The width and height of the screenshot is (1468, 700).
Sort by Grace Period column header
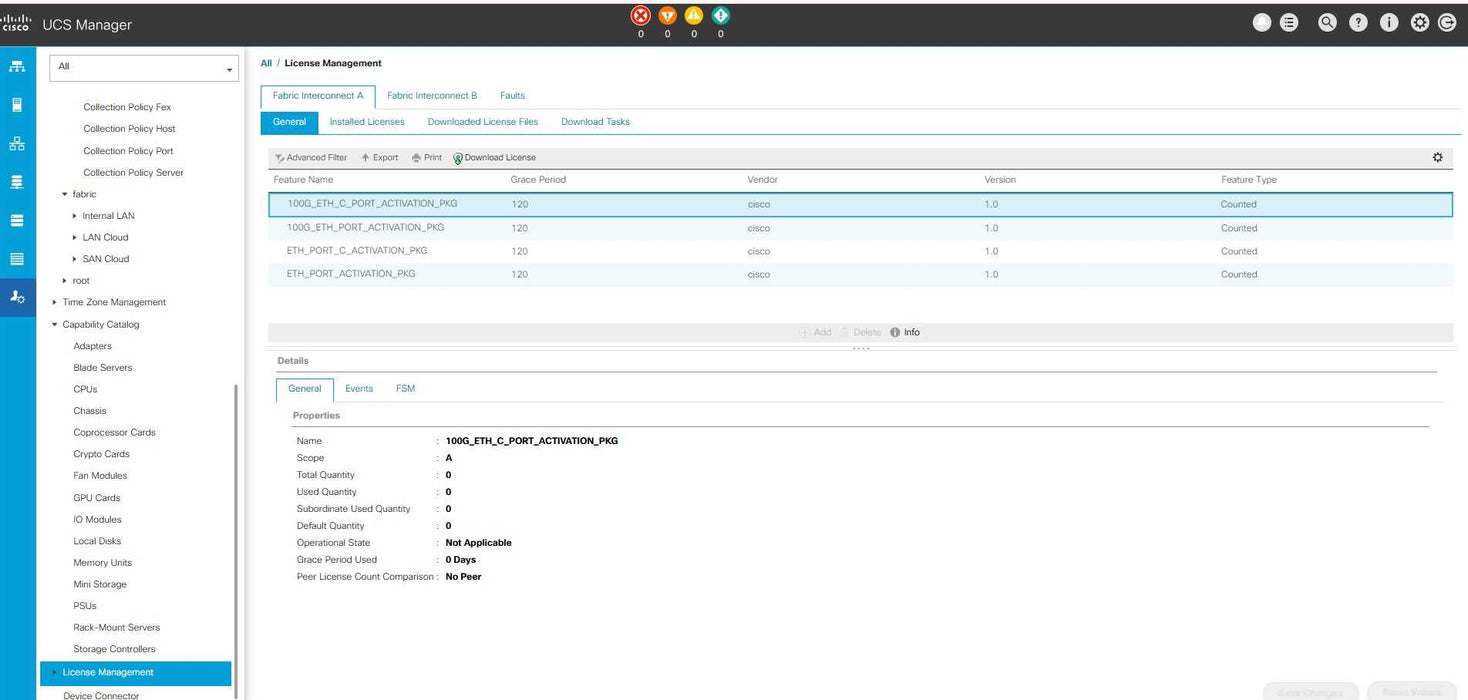tap(538, 180)
